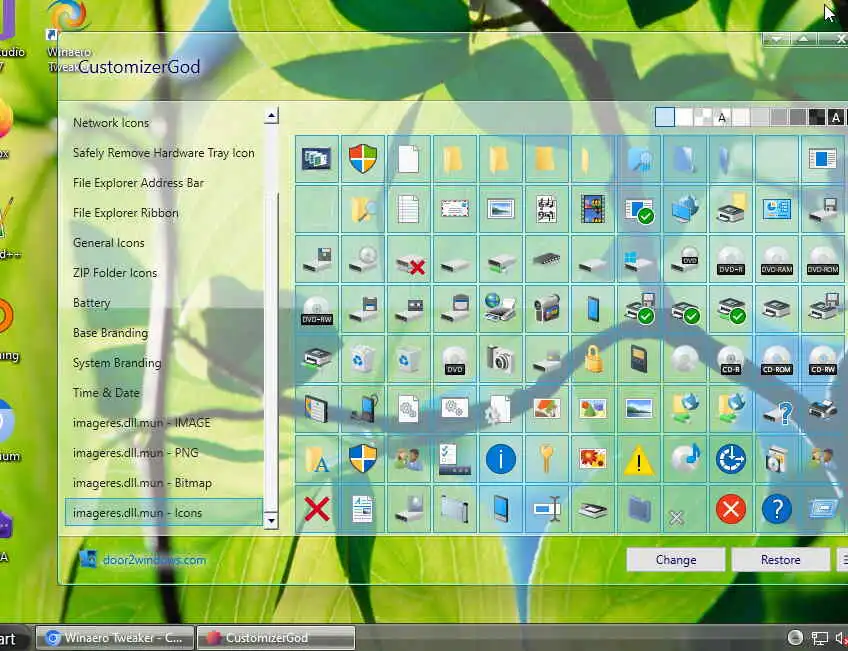The height and width of the screenshot is (651, 848).
Task: Select the chip memory module icon
Action: [x=547, y=259]
